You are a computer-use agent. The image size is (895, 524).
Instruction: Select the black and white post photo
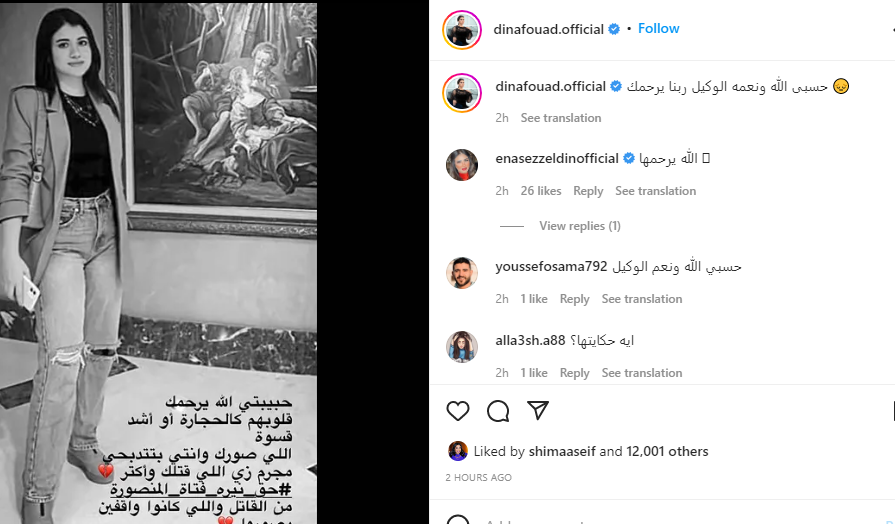coord(158,263)
